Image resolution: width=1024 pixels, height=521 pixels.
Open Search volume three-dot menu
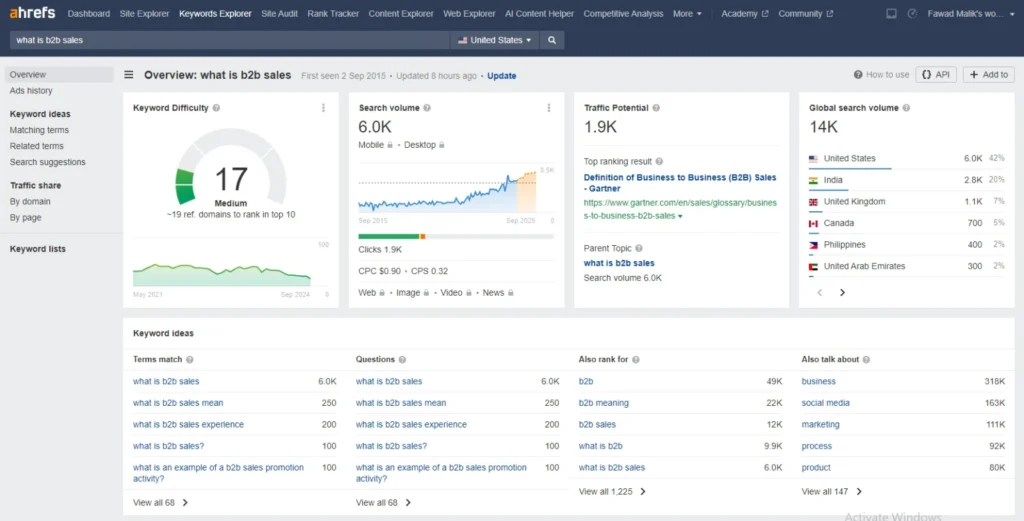(x=549, y=108)
